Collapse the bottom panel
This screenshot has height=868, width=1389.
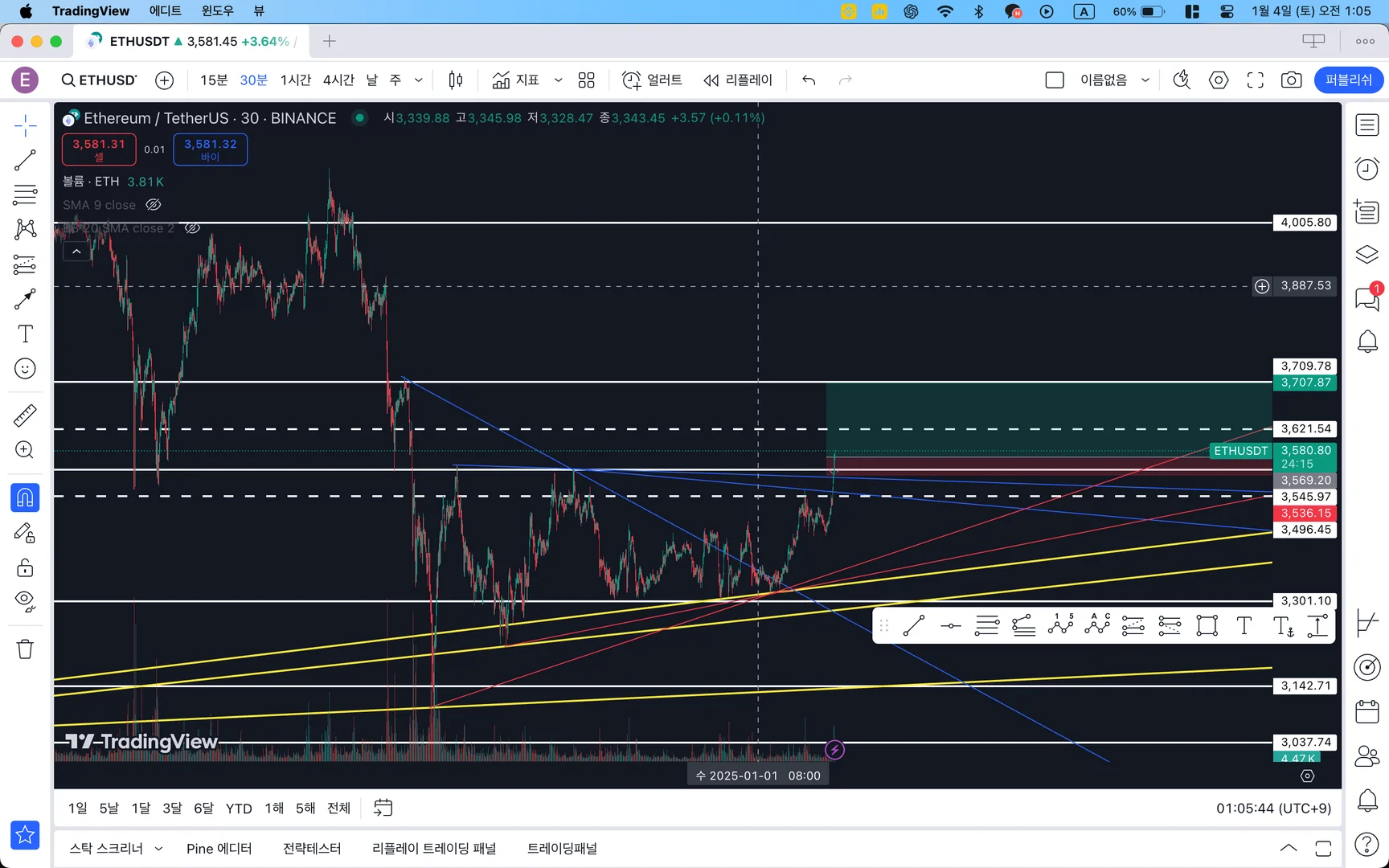1288,848
